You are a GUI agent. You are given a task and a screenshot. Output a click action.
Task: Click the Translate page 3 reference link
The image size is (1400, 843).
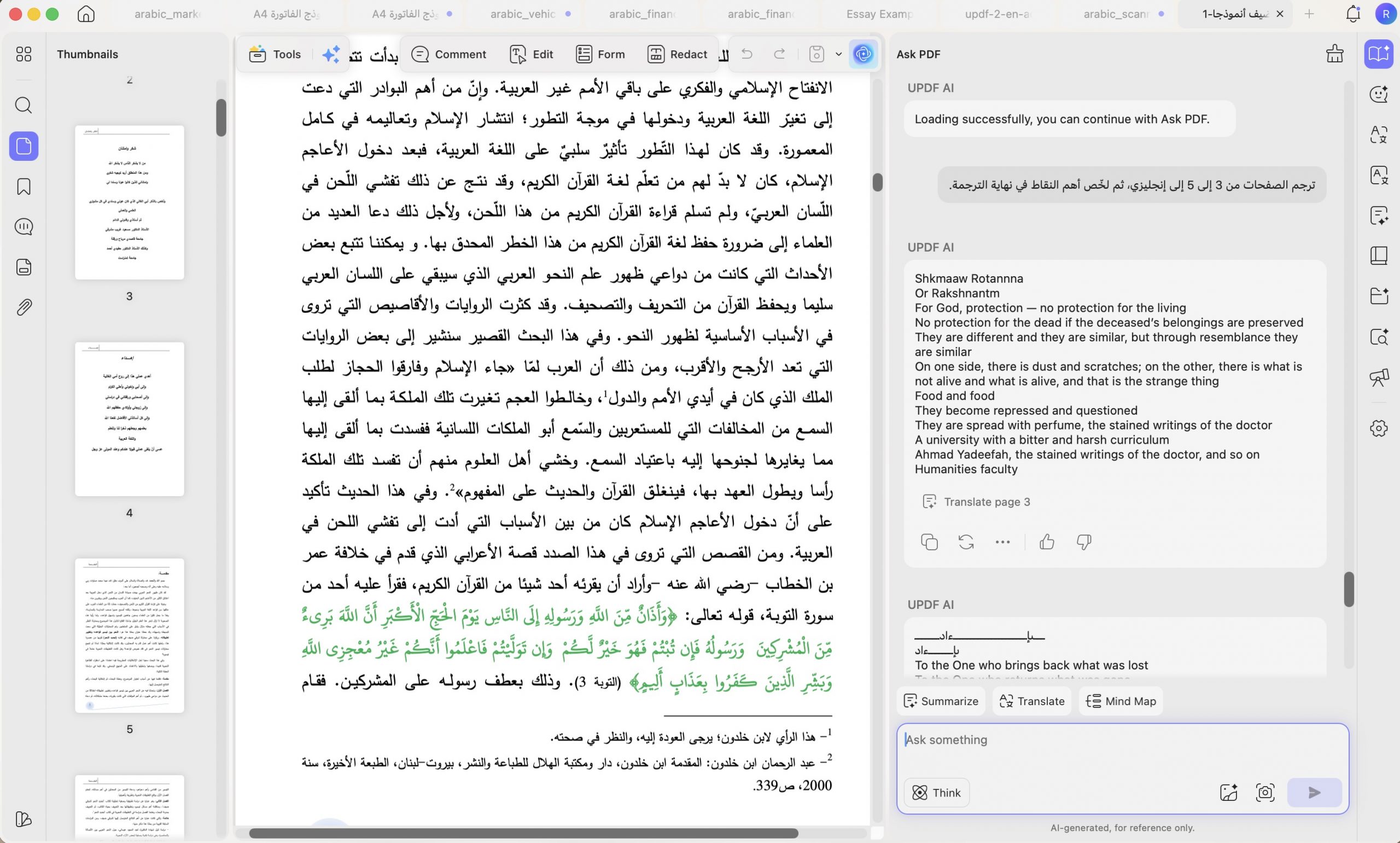pyautogui.click(x=976, y=502)
